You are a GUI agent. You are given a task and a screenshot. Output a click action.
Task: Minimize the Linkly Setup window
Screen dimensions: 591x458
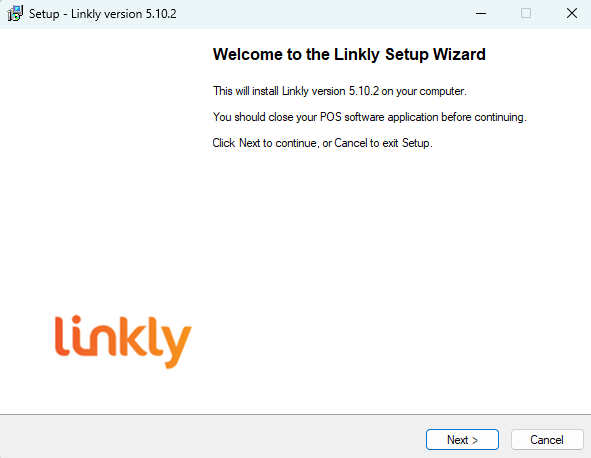pos(481,14)
